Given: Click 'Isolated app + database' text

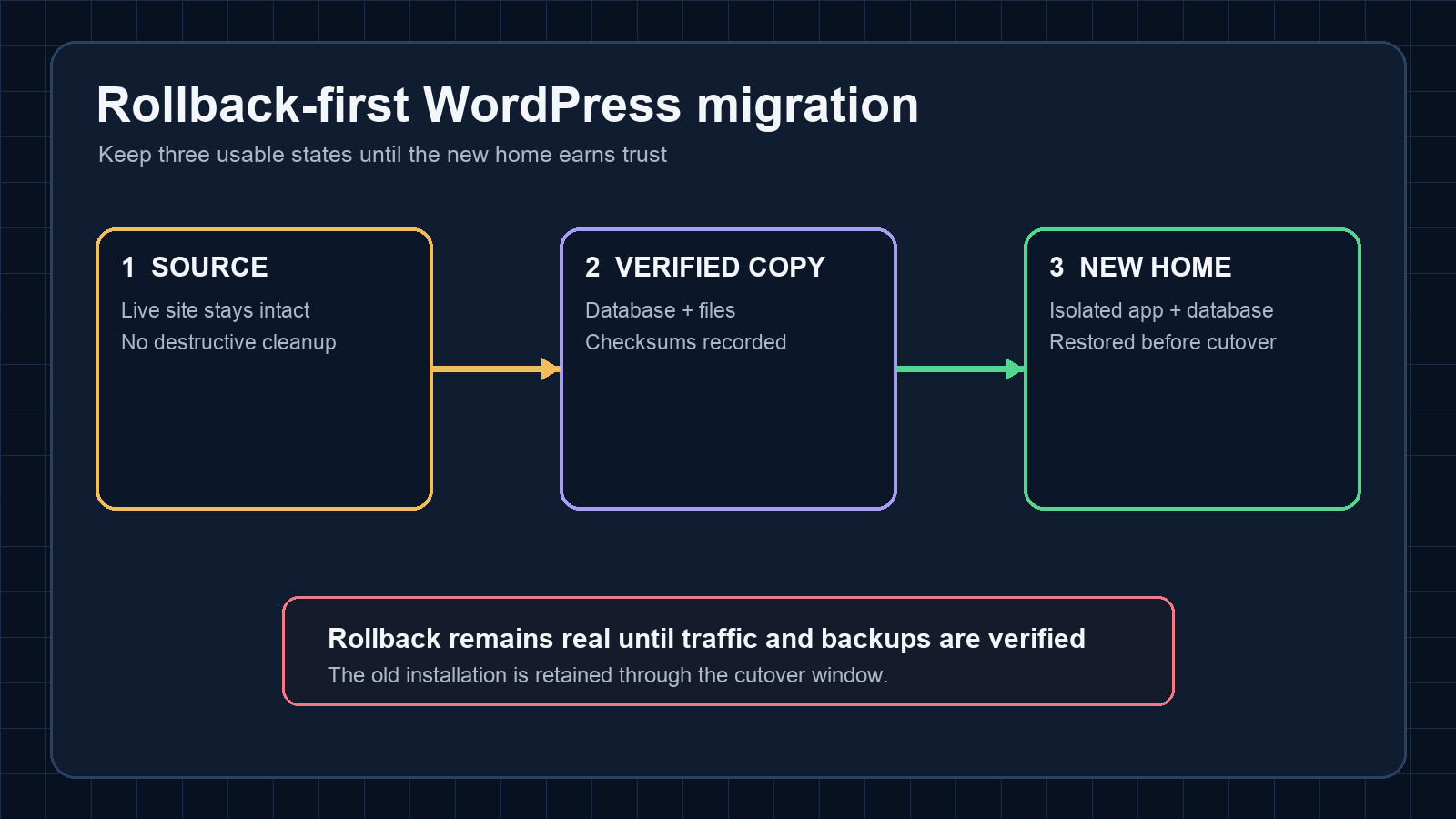Looking at the screenshot, I should pyautogui.click(x=1161, y=310).
